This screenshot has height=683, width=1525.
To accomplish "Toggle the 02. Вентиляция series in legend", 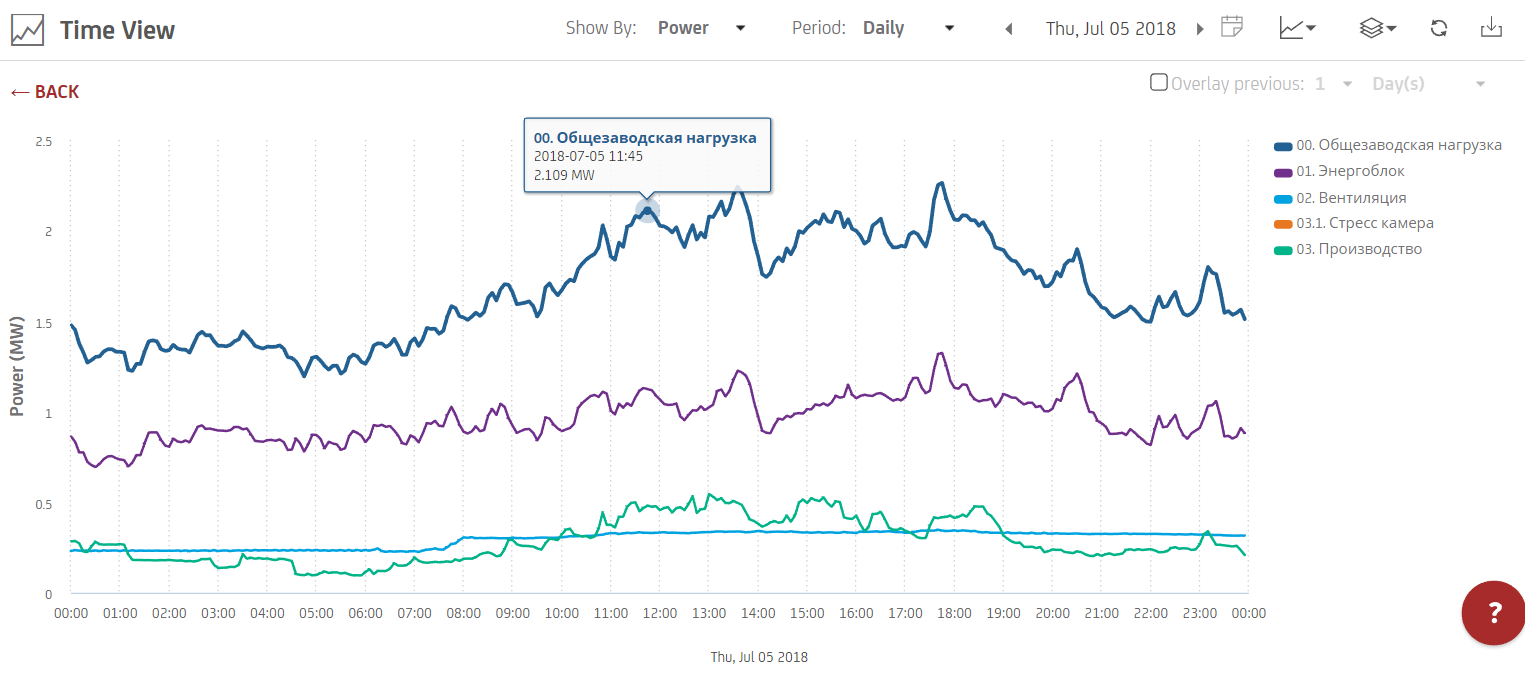I will 1350,198.
